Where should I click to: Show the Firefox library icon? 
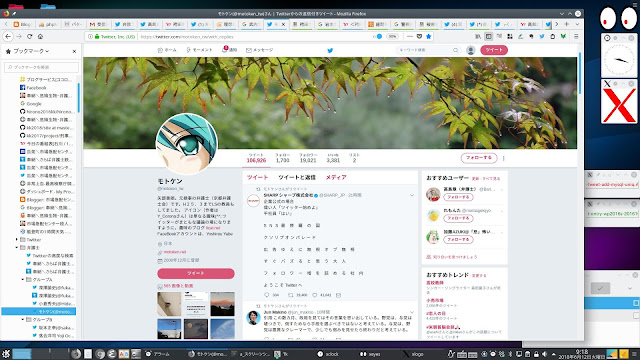[478, 36]
